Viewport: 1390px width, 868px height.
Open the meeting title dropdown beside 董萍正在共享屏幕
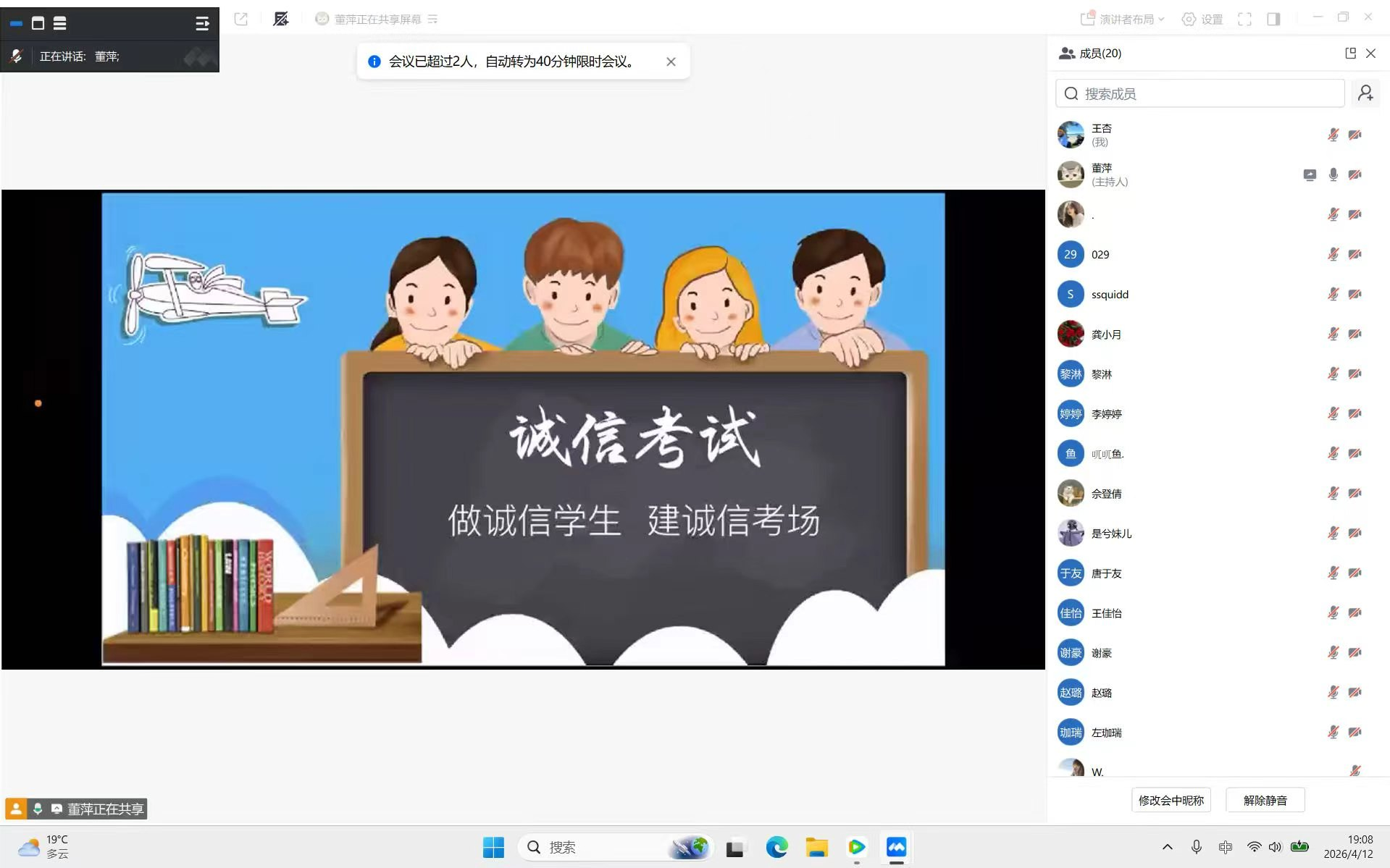tap(433, 20)
